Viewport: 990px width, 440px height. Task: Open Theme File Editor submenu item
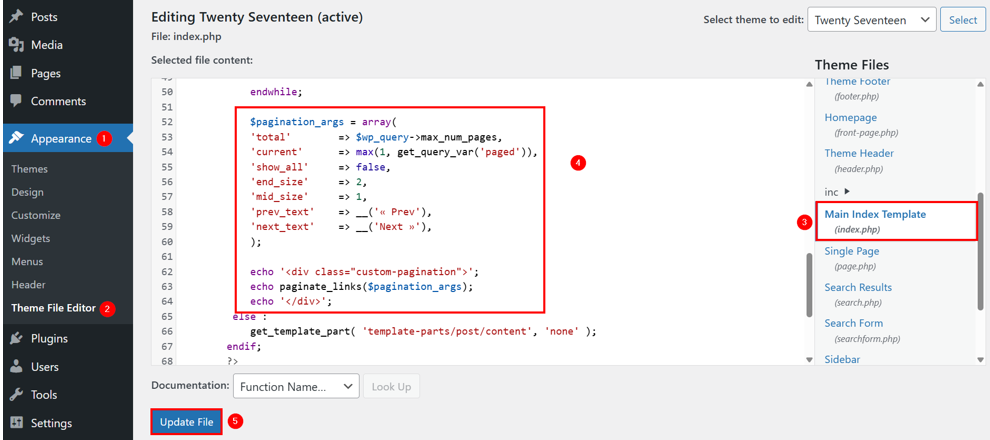(x=54, y=308)
